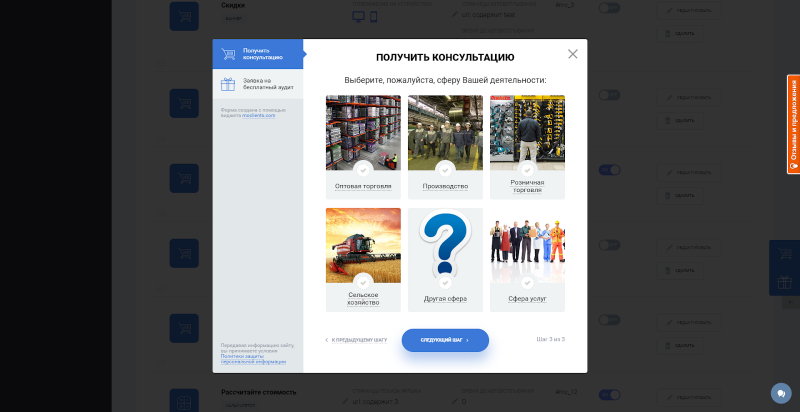Click the Сельское хозяйство label
800x412 pixels.
pos(363,299)
